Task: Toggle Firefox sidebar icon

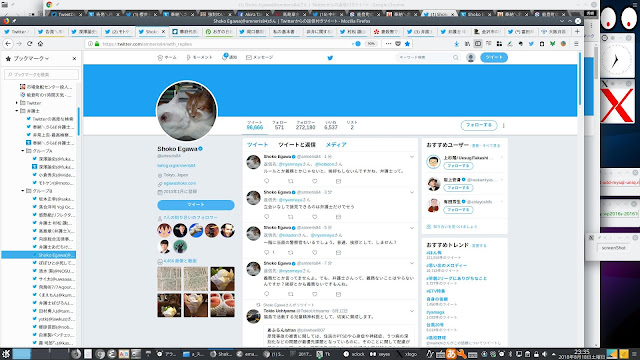Action: click(x=478, y=44)
